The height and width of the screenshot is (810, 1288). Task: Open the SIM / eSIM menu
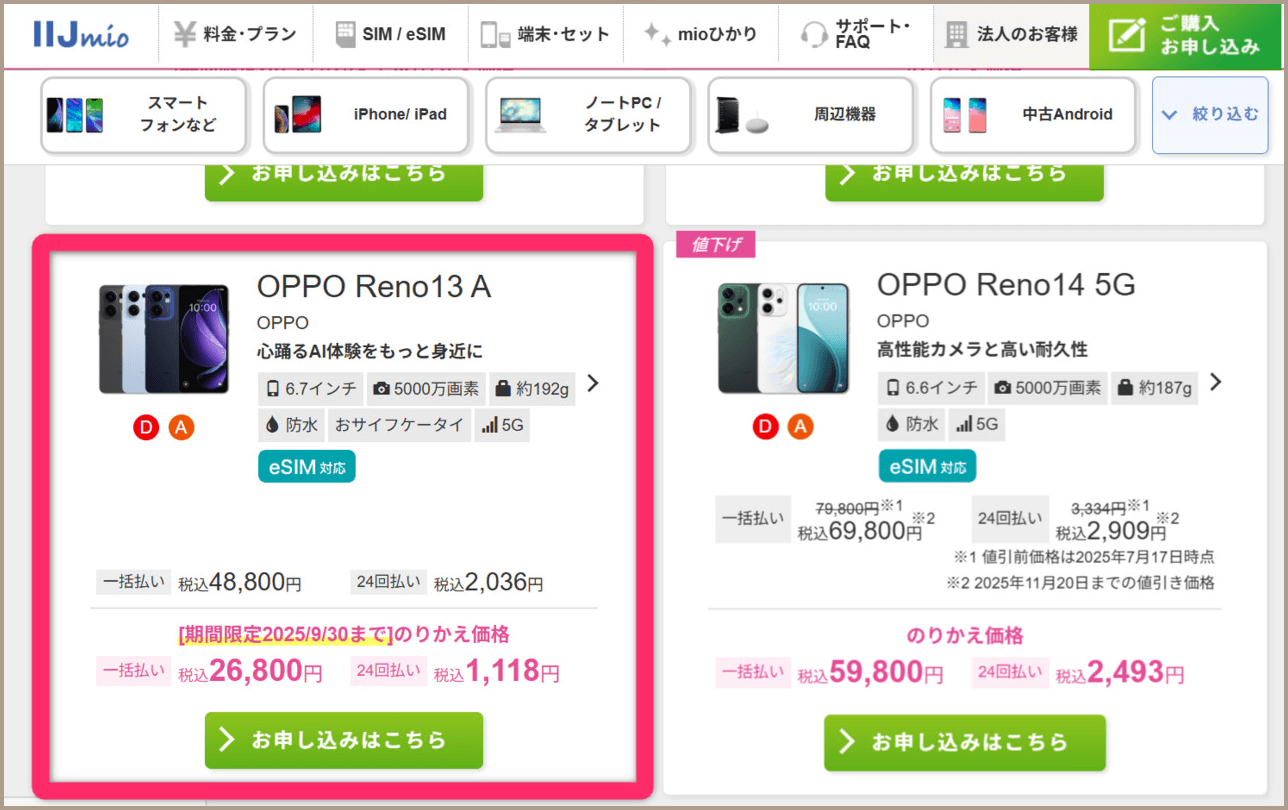390,34
